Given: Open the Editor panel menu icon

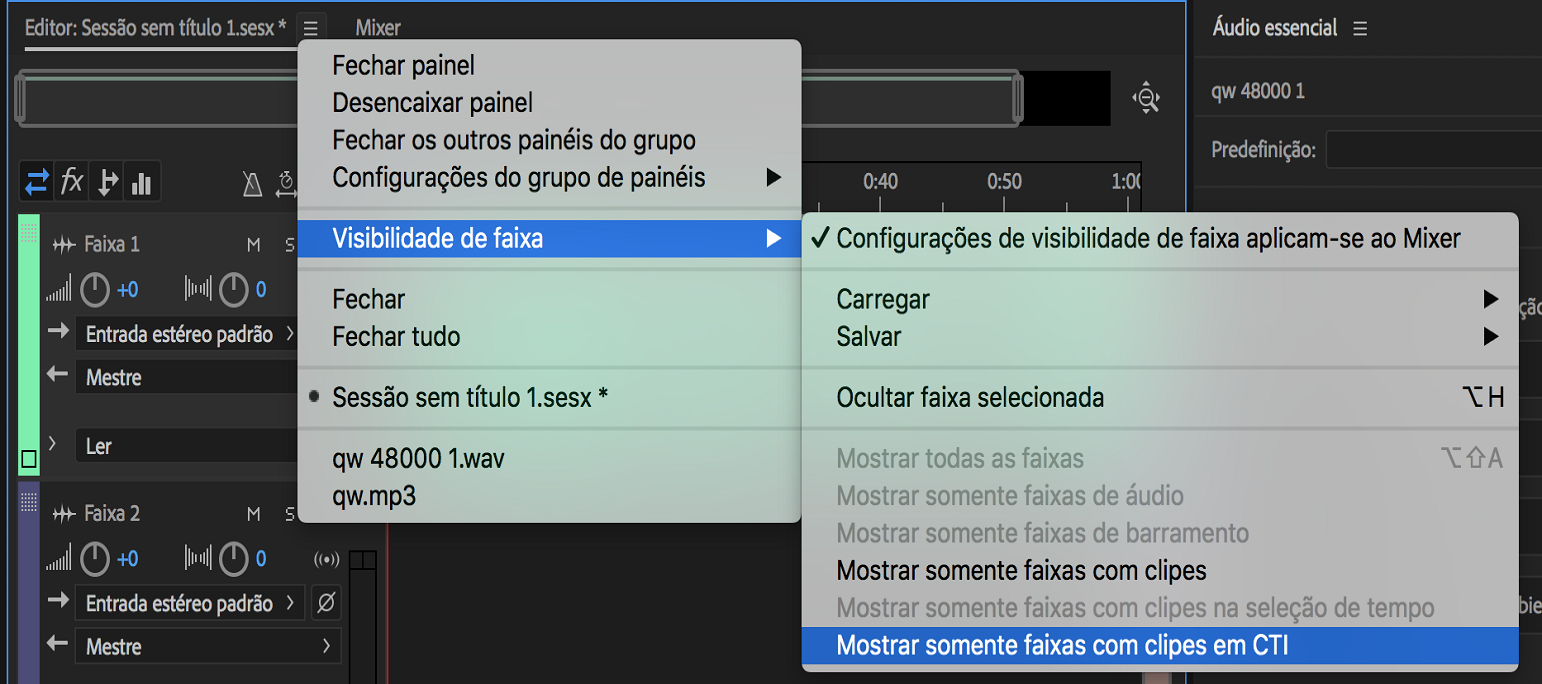Looking at the screenshot, I should tap(311, 28).
